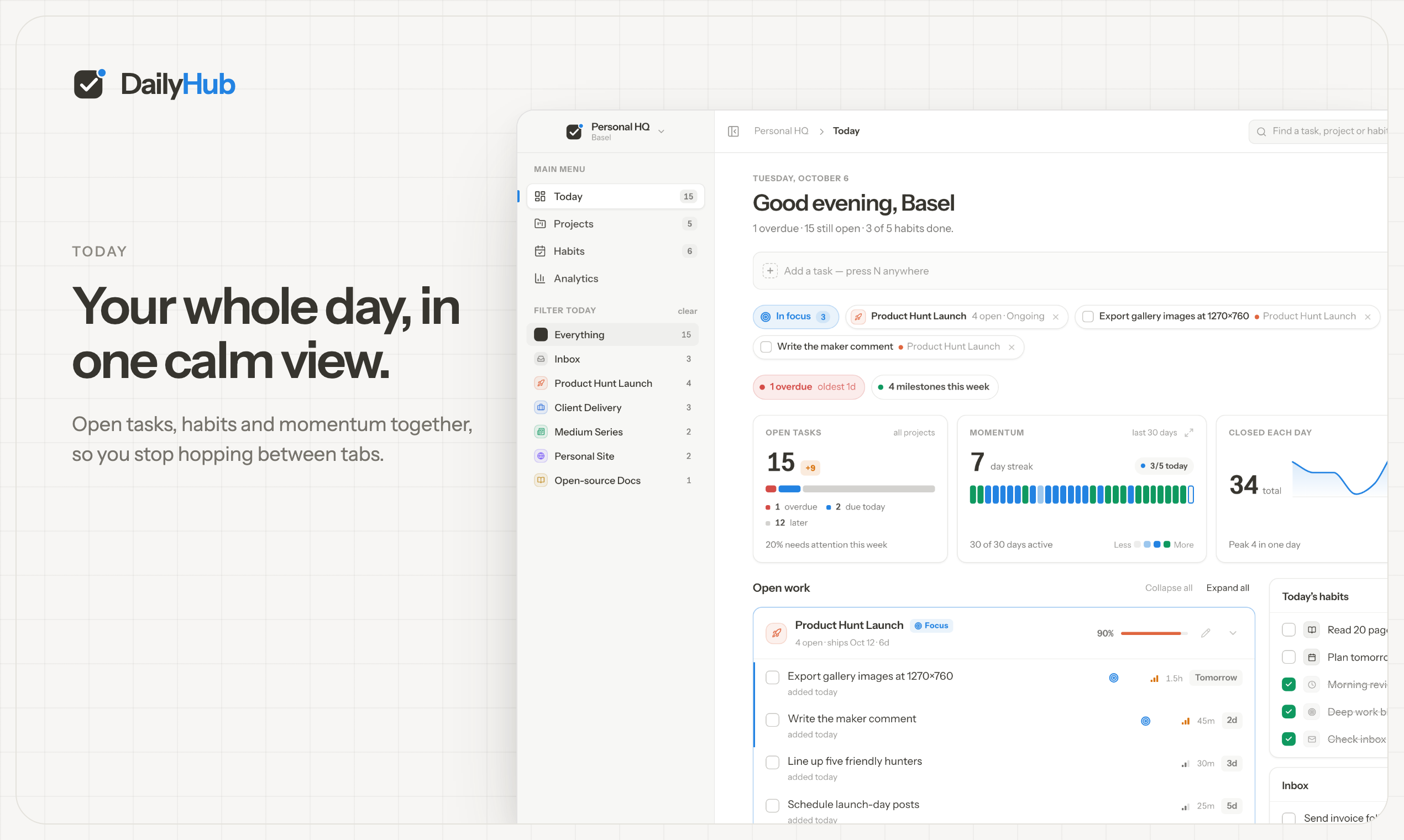1404x840 pixels.
Task: Click the In focus chip
Action: pyautogui.click(x=795, y=317)
